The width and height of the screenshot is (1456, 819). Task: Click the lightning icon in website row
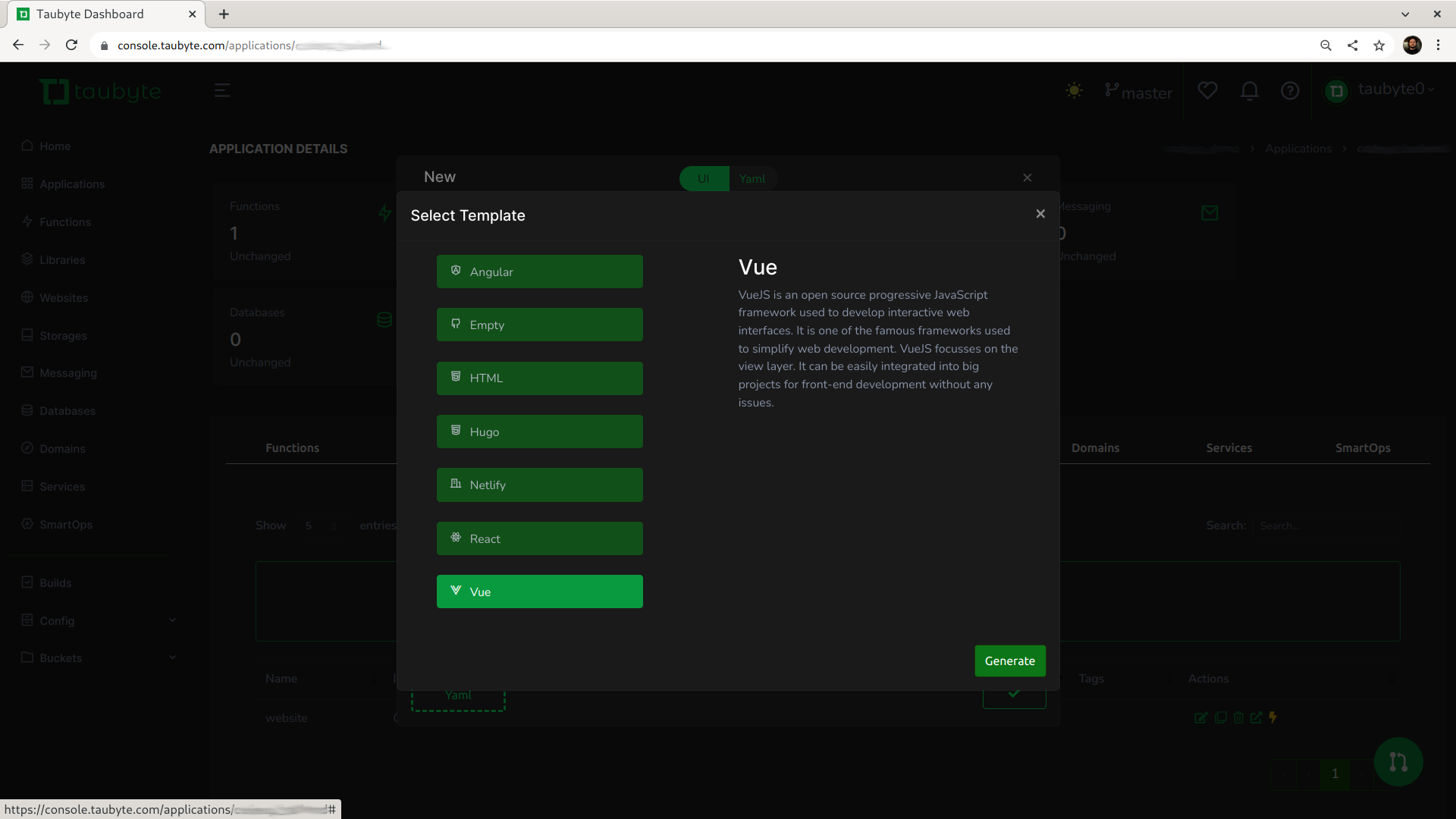1272,717
